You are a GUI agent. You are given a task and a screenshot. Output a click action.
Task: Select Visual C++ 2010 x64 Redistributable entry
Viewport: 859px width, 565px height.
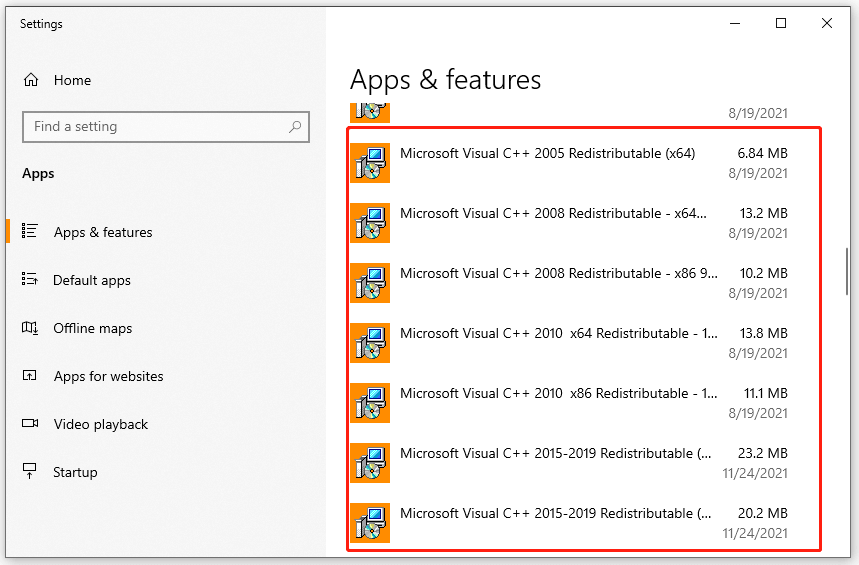(558, 333)
